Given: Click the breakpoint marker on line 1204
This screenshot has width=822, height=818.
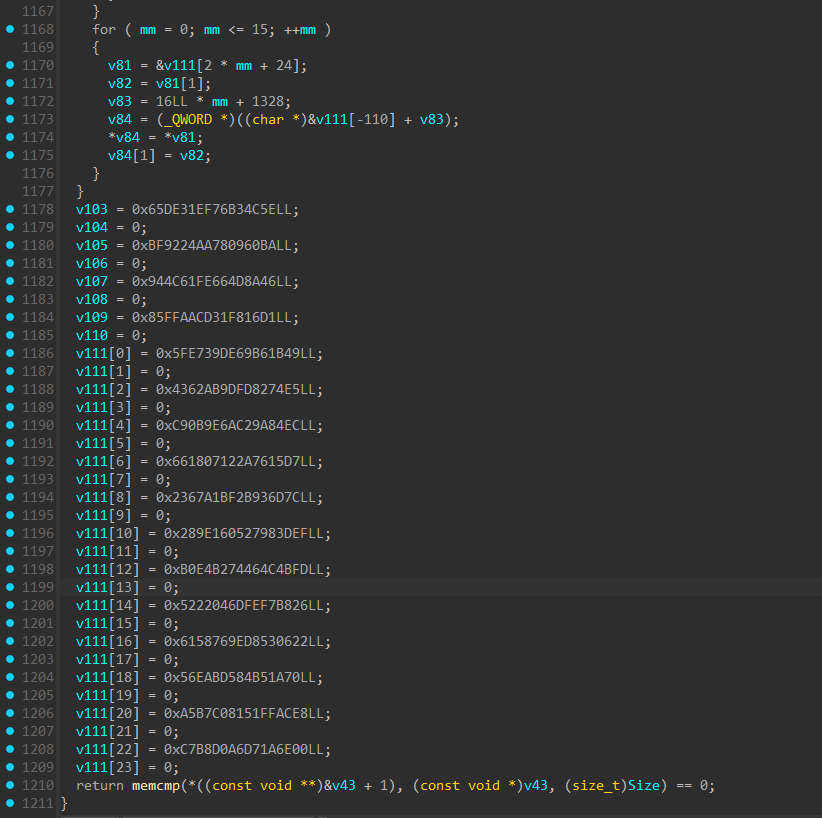Looking at the screenshot, I should point(10,677).
